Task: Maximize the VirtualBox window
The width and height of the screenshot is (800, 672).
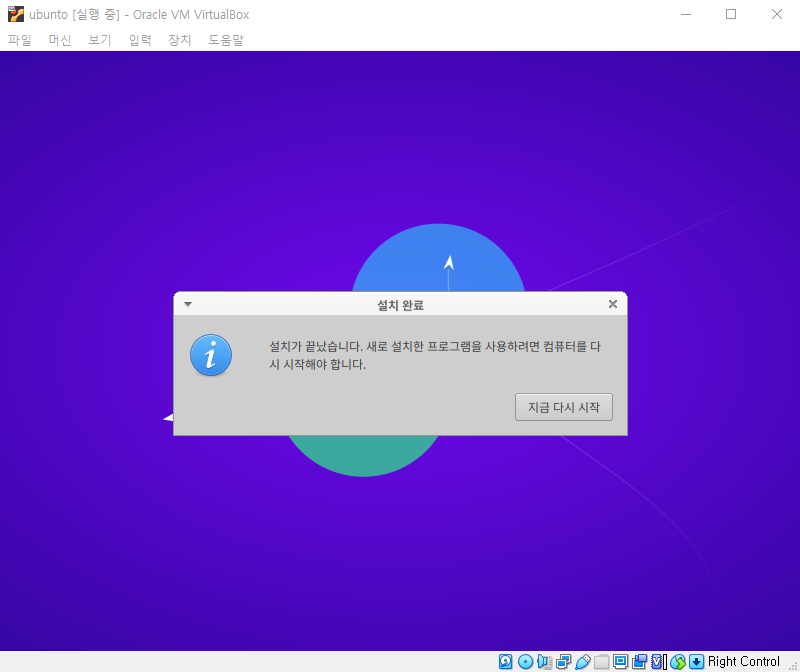Action: pos(731,14)
